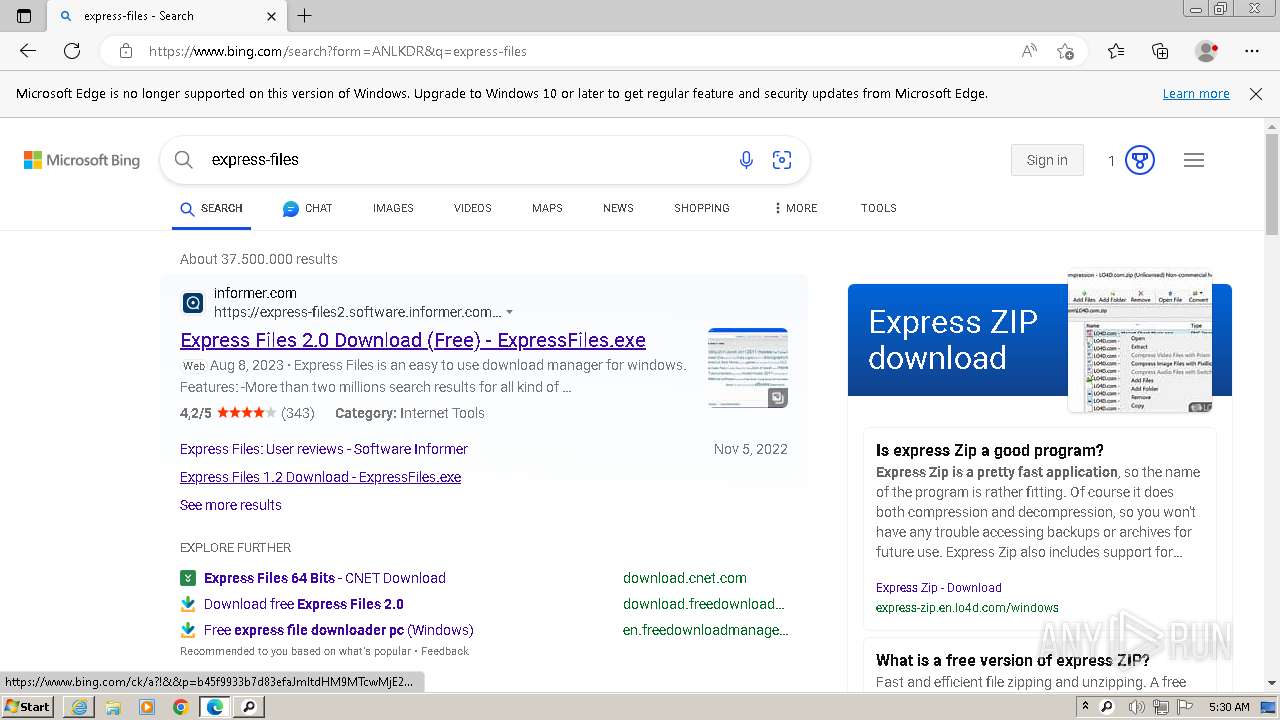Show hidden system tray icons arrow
Screen dimensions: 1280x720
tap(1086, 707)
